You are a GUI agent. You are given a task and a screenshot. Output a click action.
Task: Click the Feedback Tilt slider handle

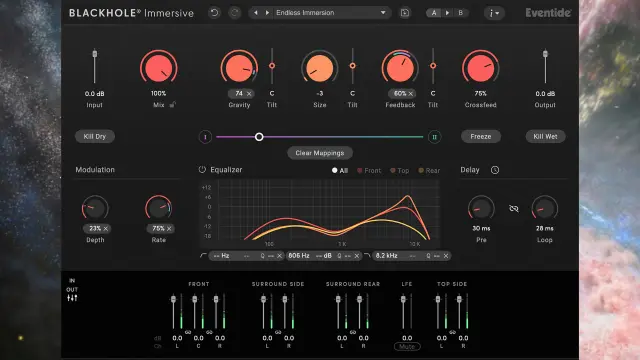point(433,66)
